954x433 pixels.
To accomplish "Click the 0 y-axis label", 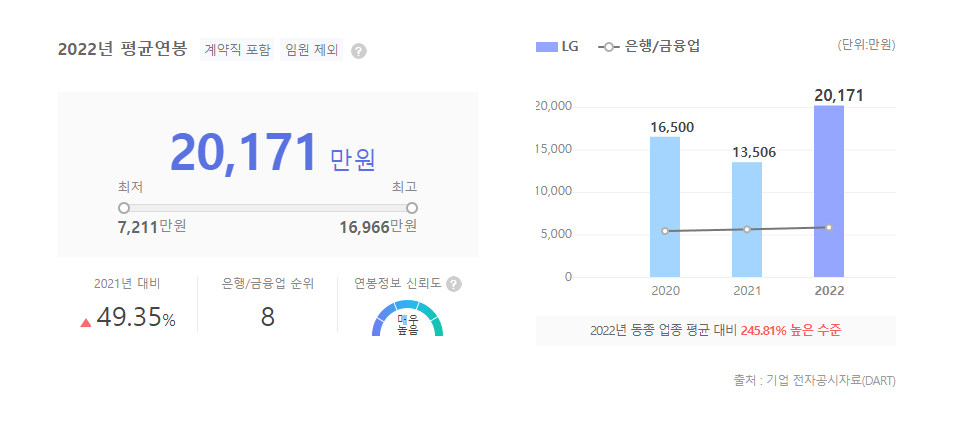I will pyautogui.click(x=568, y=277).
